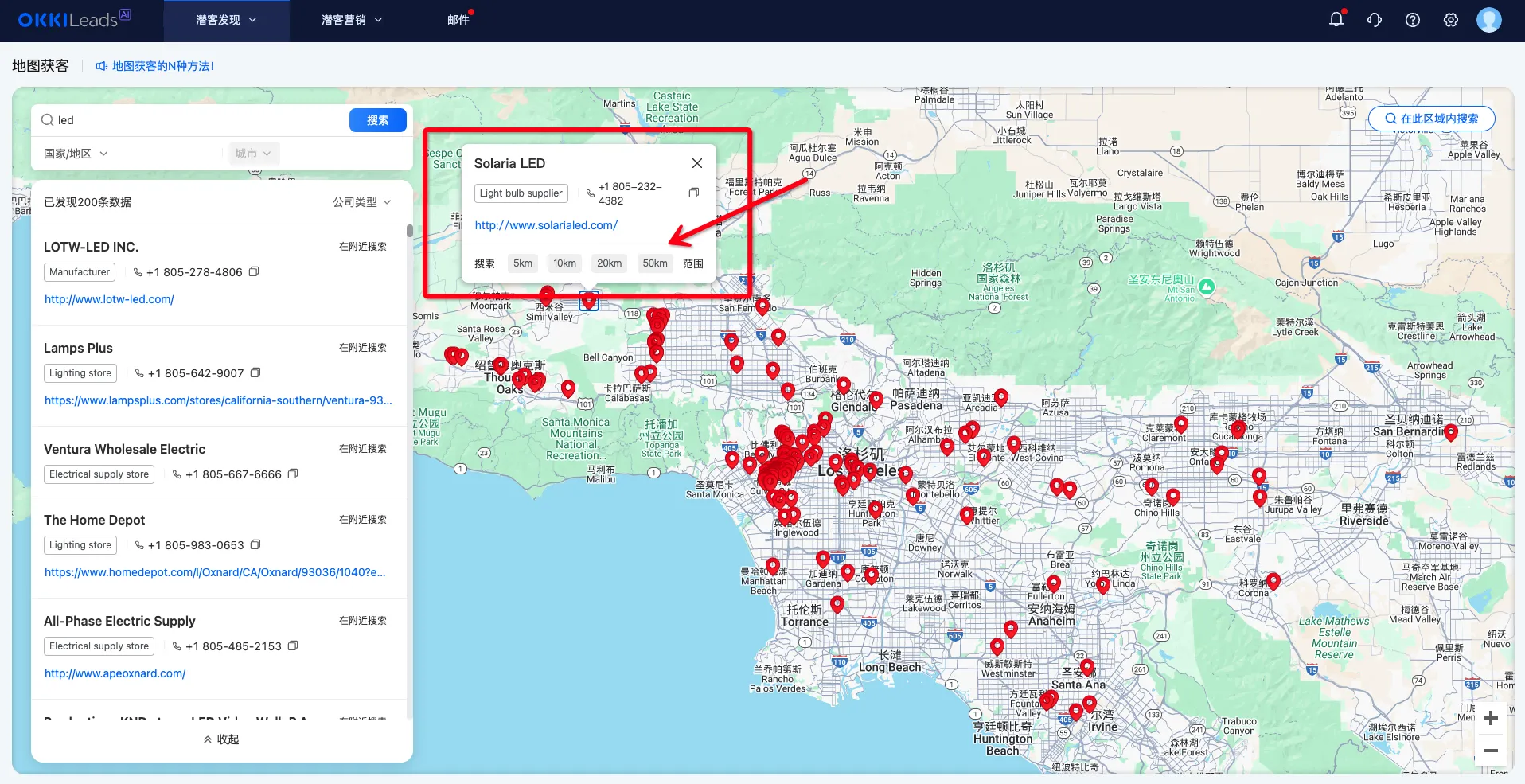Click the OKKI Leads logo

74,19
